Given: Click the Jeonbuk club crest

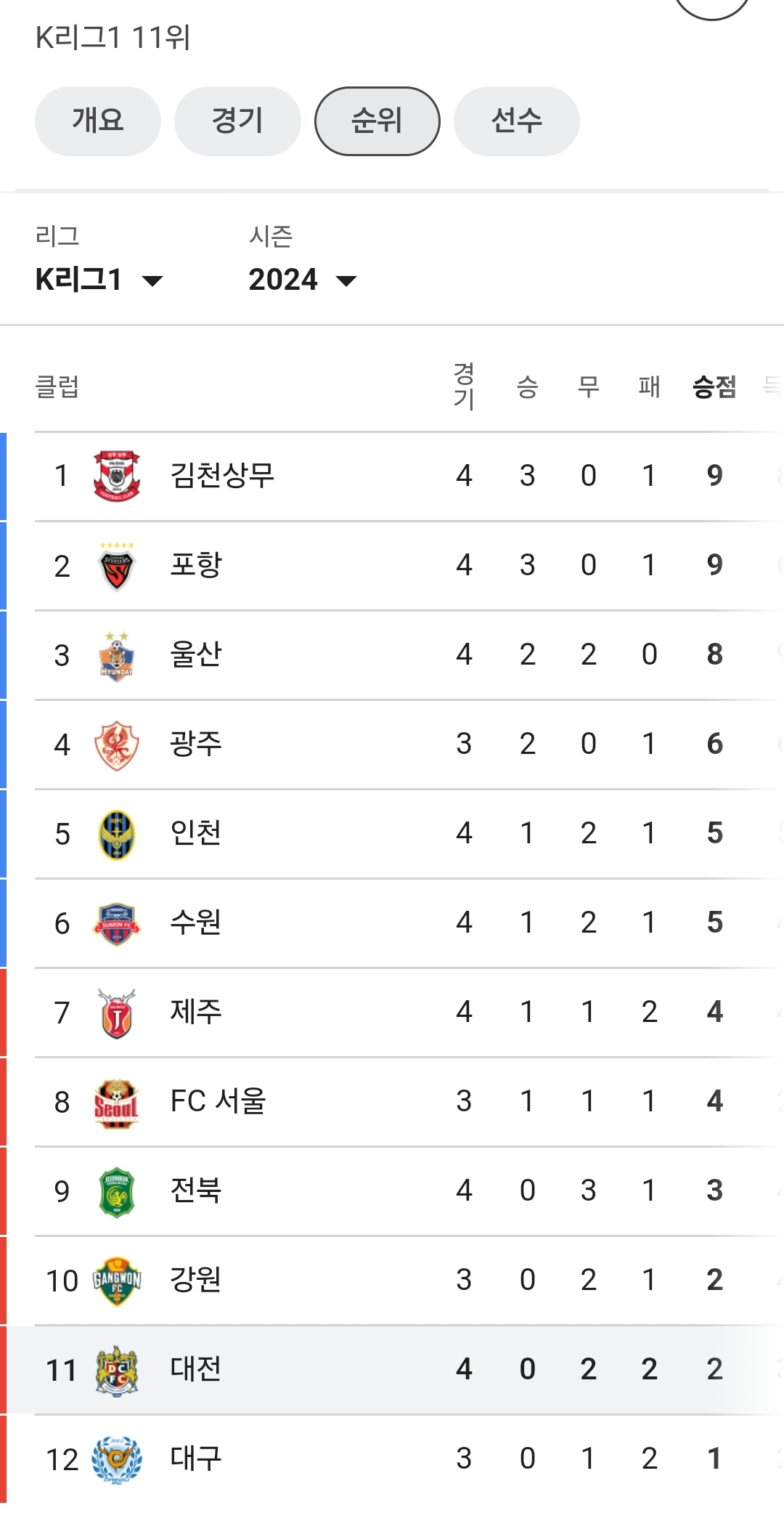Looking at the screenshot, I should (117, 1191).
